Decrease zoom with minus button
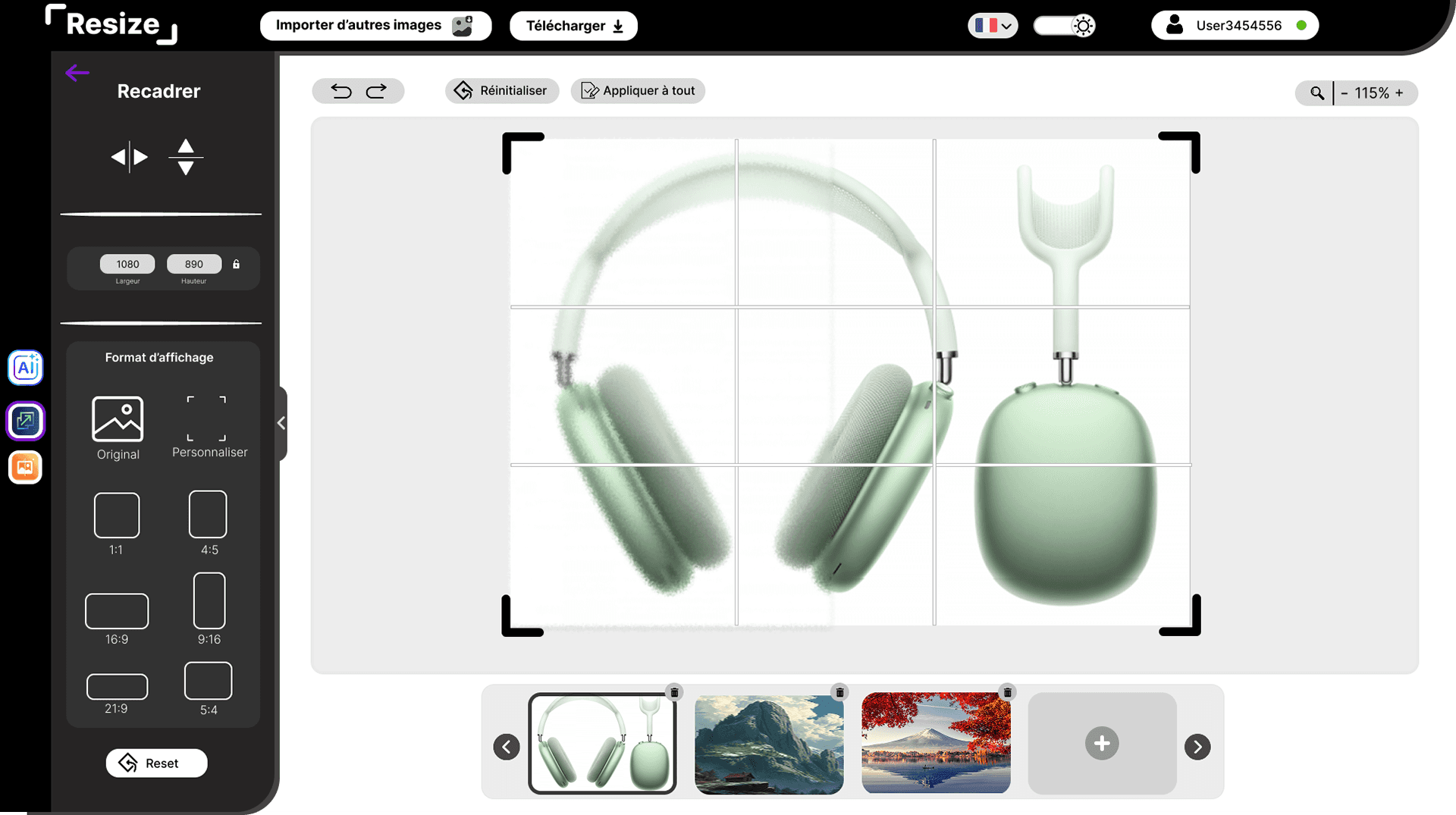 pos(1345,93)
